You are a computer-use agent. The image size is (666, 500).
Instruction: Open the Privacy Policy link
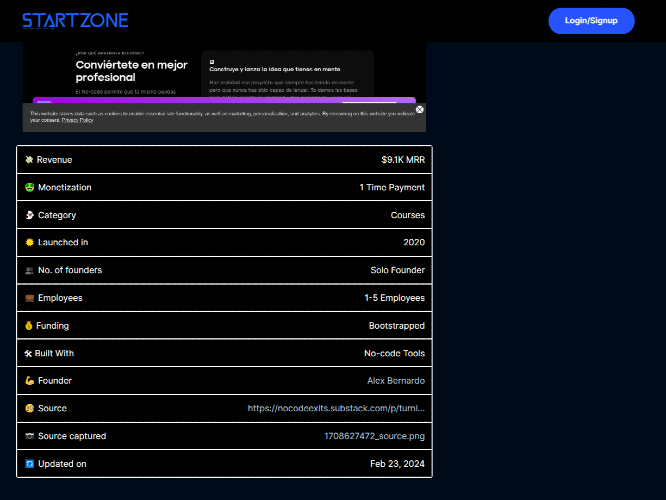[x=77, y=120]
